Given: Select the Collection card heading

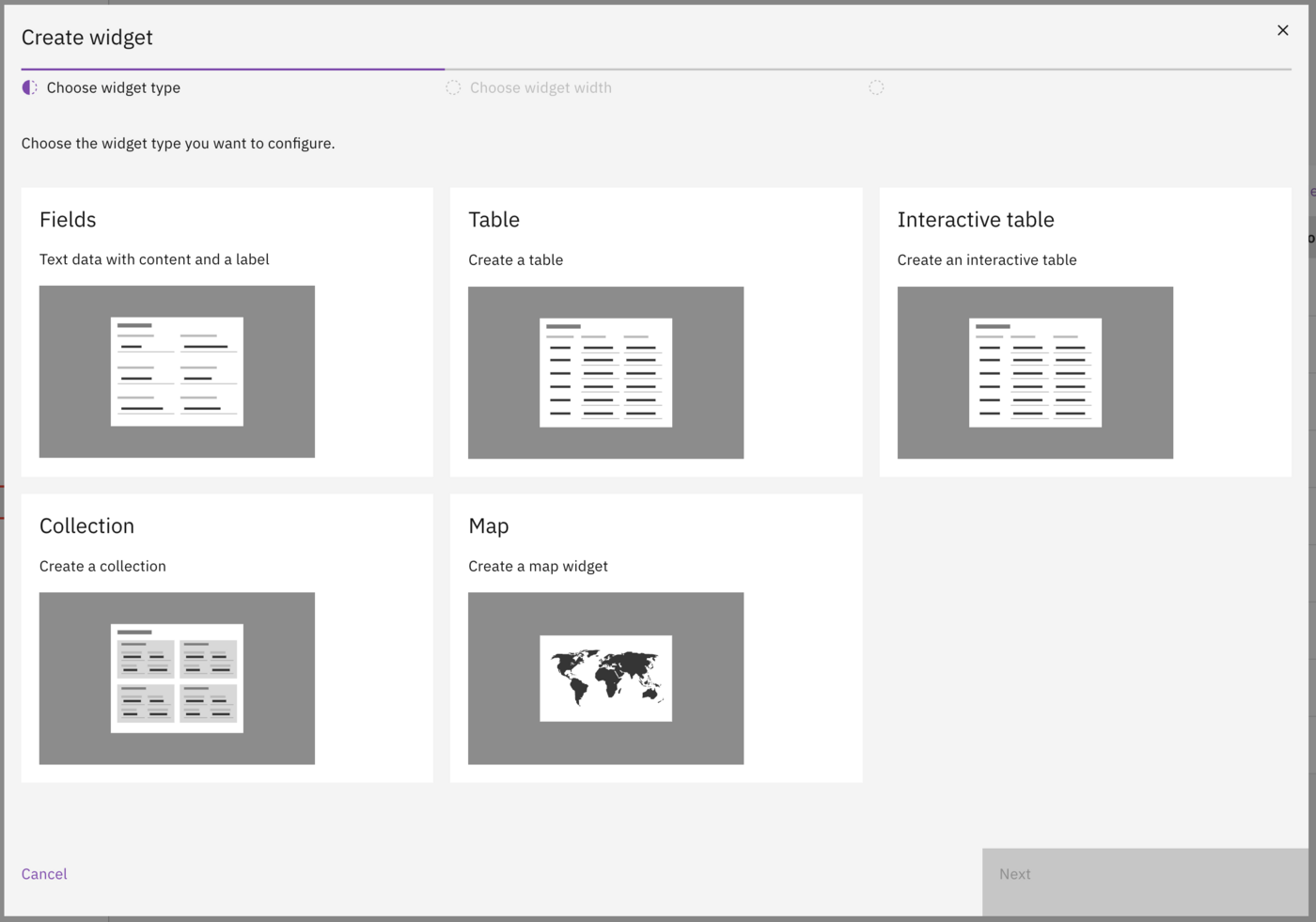Looking at the screenshot, I should (86, 526).
